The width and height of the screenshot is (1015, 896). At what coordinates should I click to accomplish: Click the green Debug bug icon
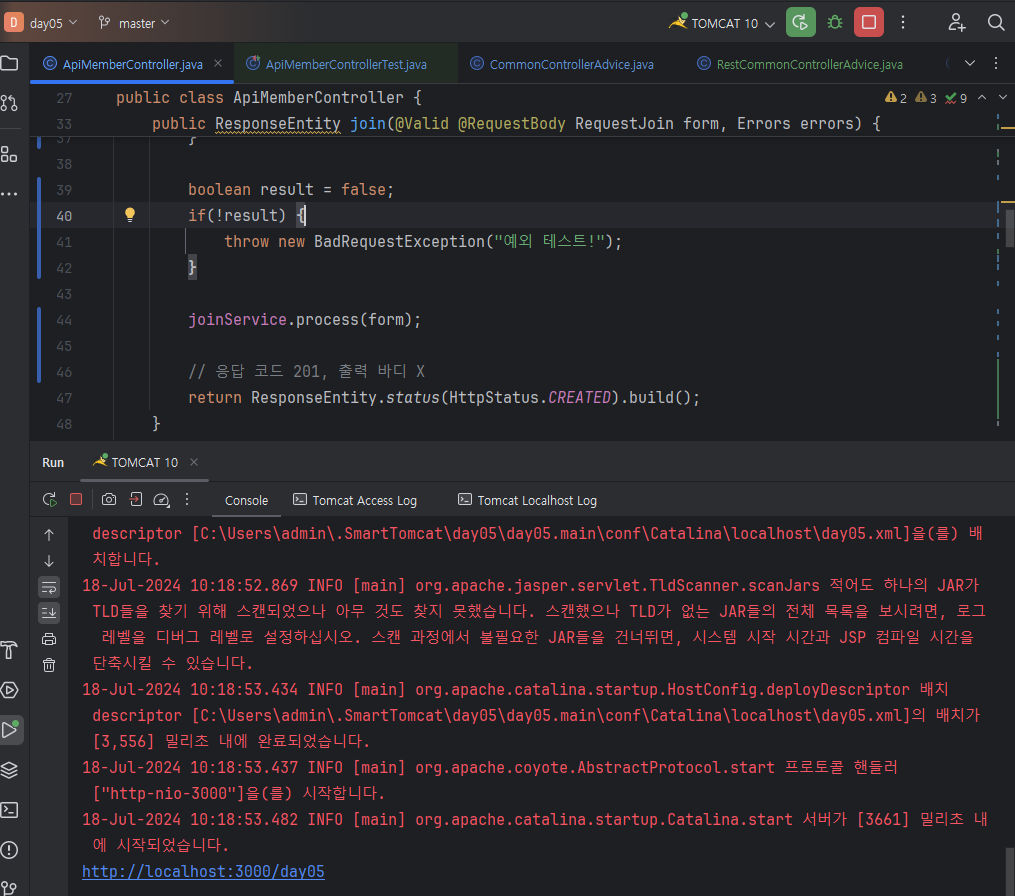tap(835, 22)
